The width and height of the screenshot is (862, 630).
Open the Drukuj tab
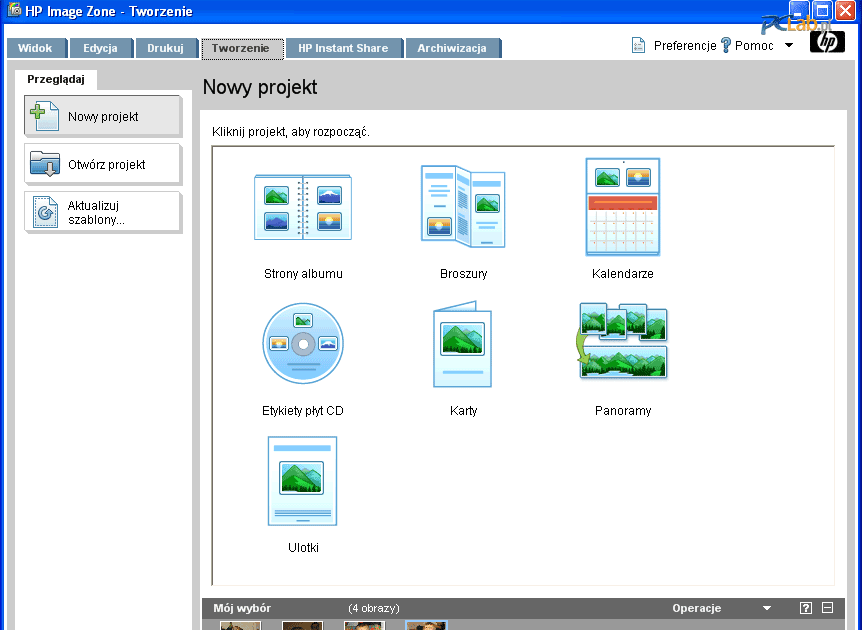coord(167,48)
